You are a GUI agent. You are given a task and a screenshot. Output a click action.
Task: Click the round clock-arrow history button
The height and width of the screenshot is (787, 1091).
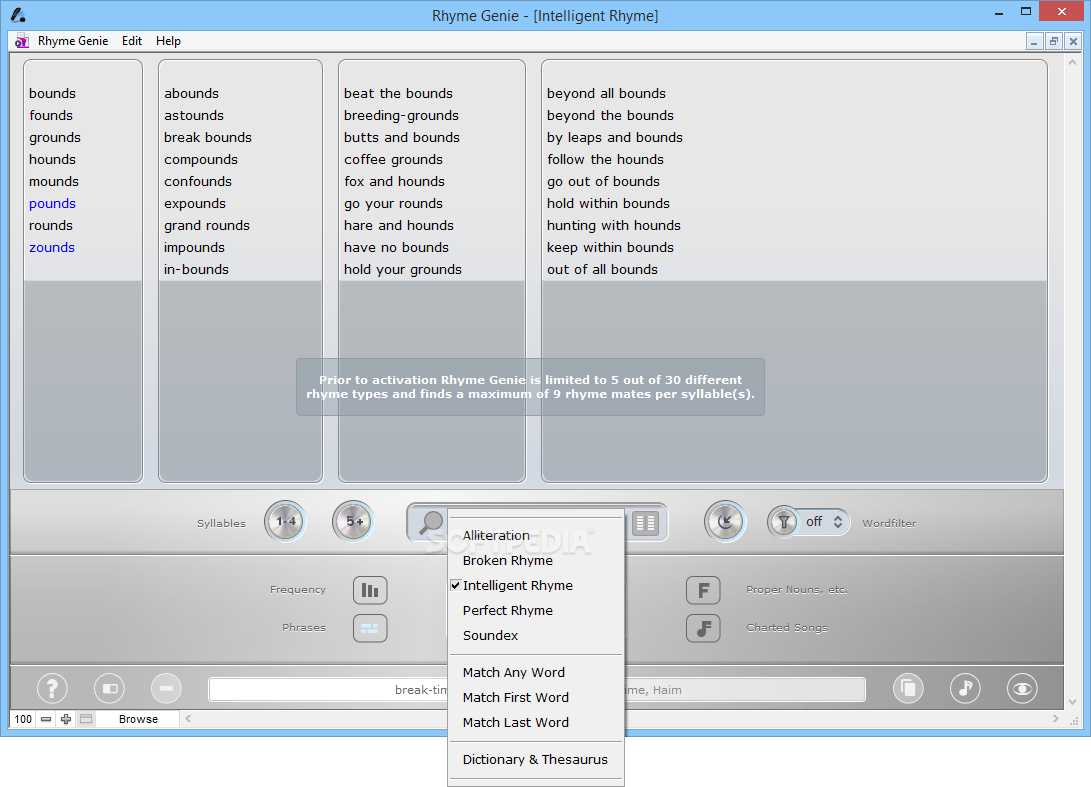[725, 521]
